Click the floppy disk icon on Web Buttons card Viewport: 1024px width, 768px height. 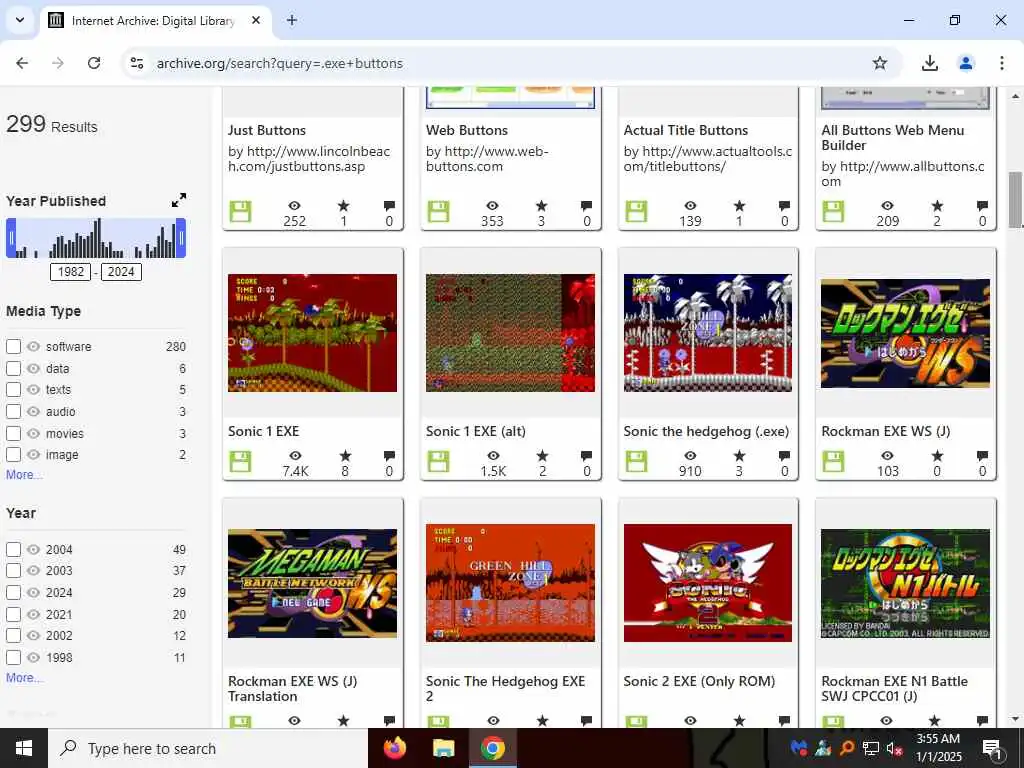coord(438,212)
